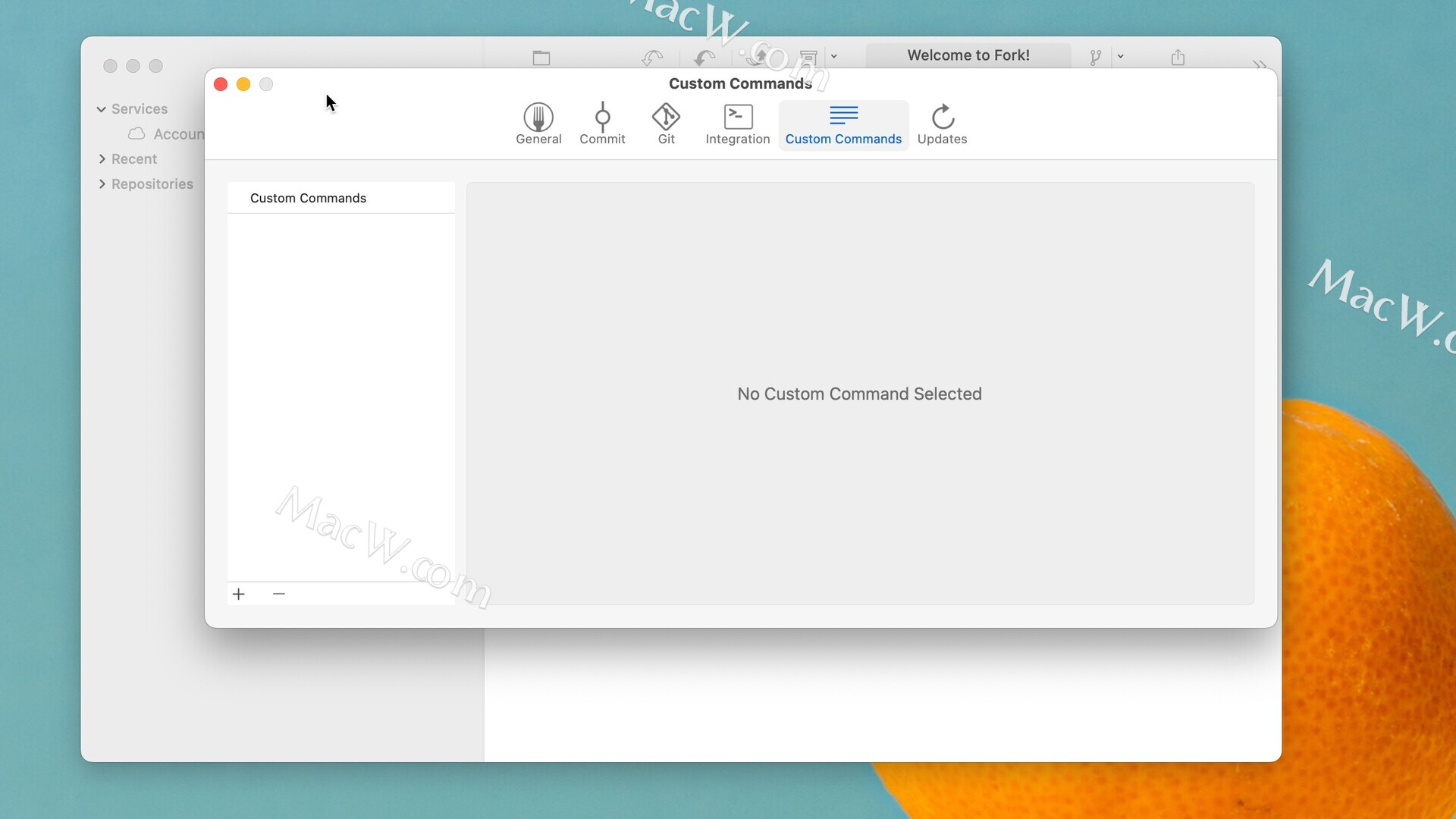Minimize the Custom Commands preferences window
The image size is (1456, 819).
point(243,84)
